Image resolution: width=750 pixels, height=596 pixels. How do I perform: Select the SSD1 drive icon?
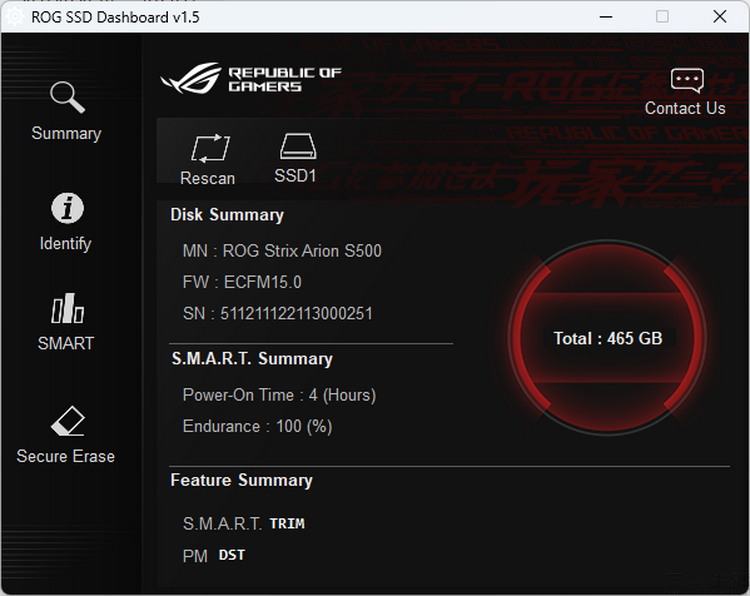(x=298, y=146)
